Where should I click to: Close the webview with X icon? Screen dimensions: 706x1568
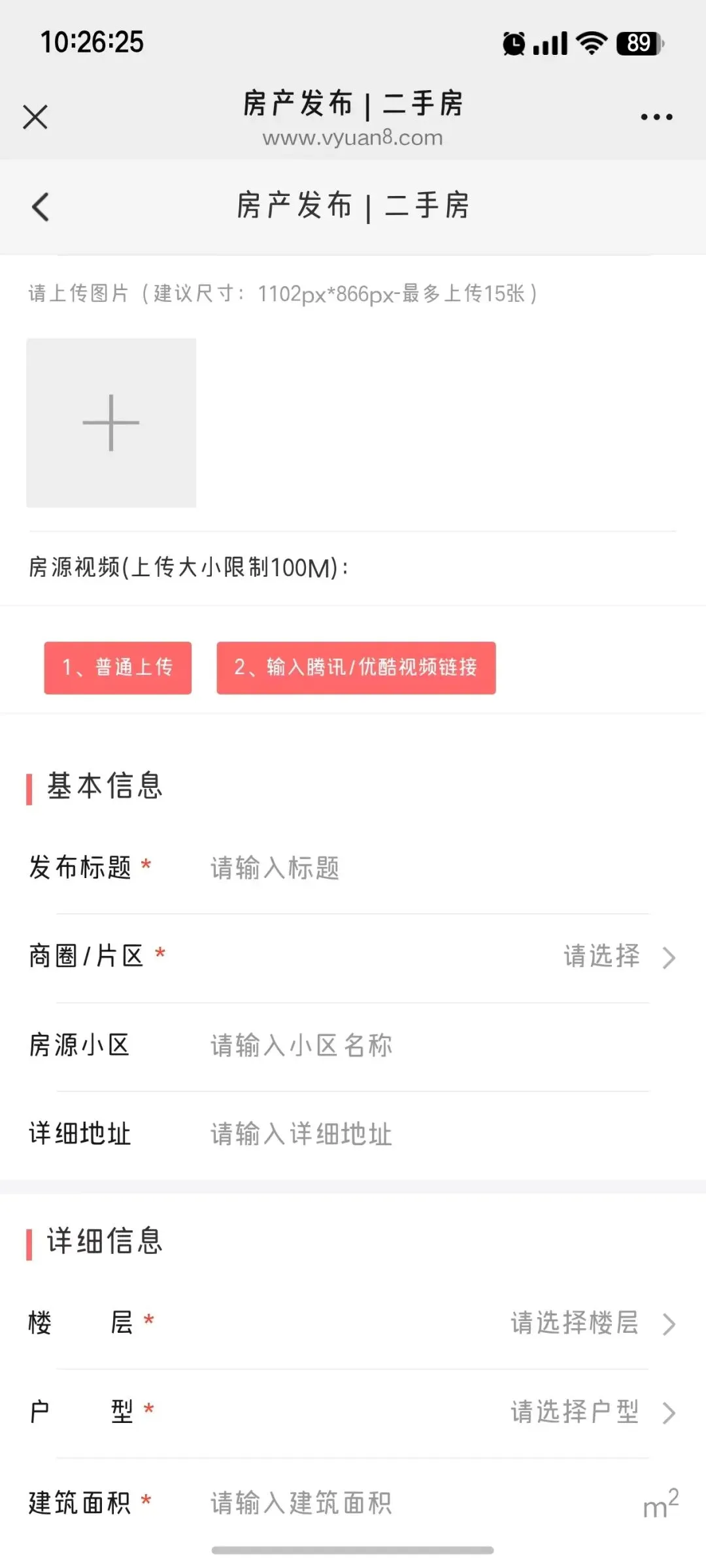pos(35,117)
